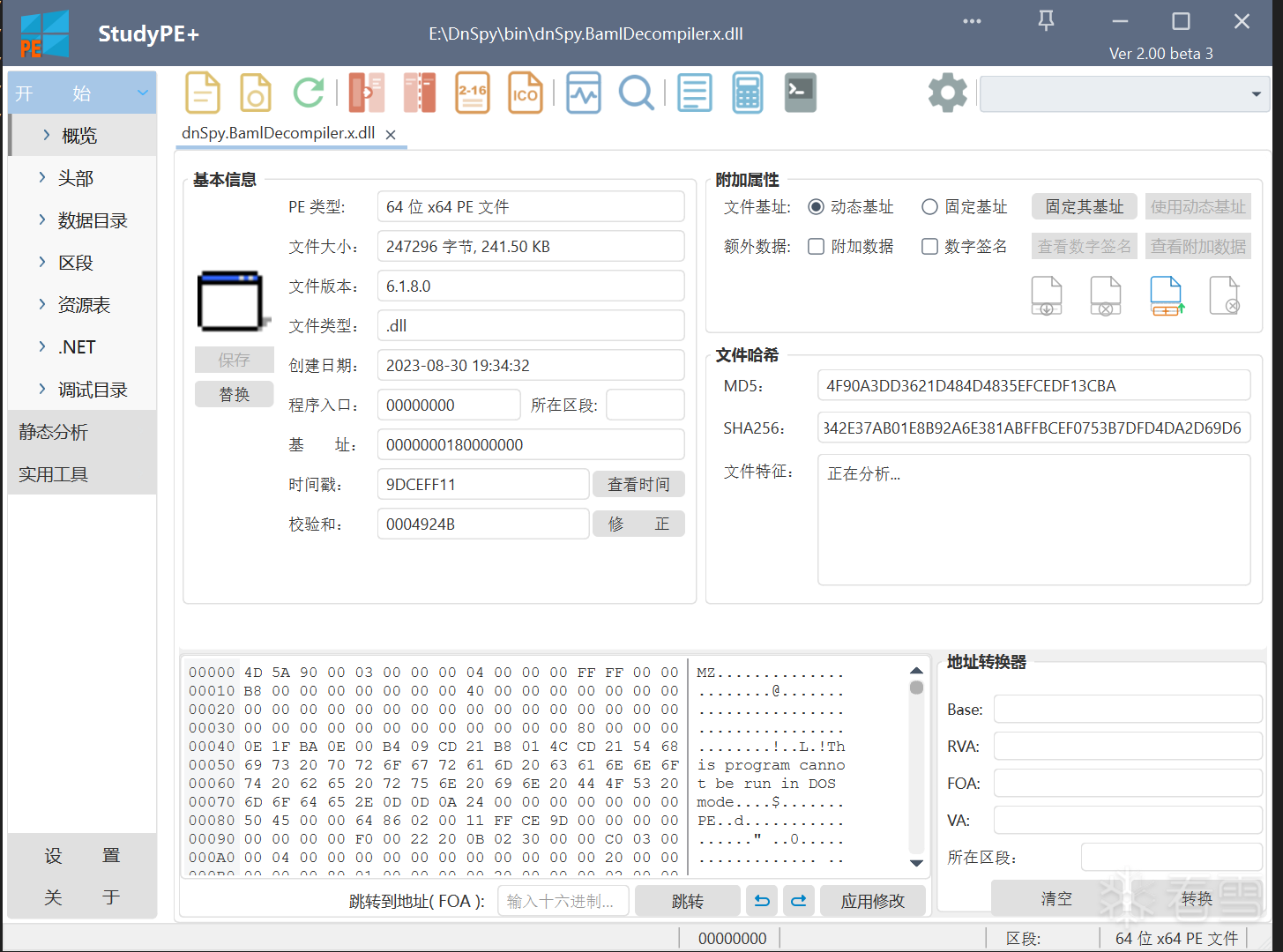Screen dimensions: 1283x952
Task: Click the 修正 checksum button
Action: [638, 524]
